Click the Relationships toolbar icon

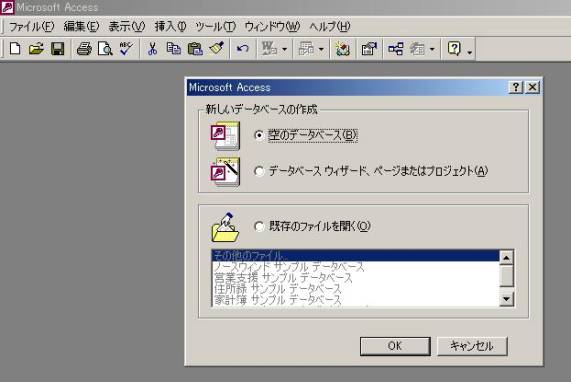[x=395, y=48]
